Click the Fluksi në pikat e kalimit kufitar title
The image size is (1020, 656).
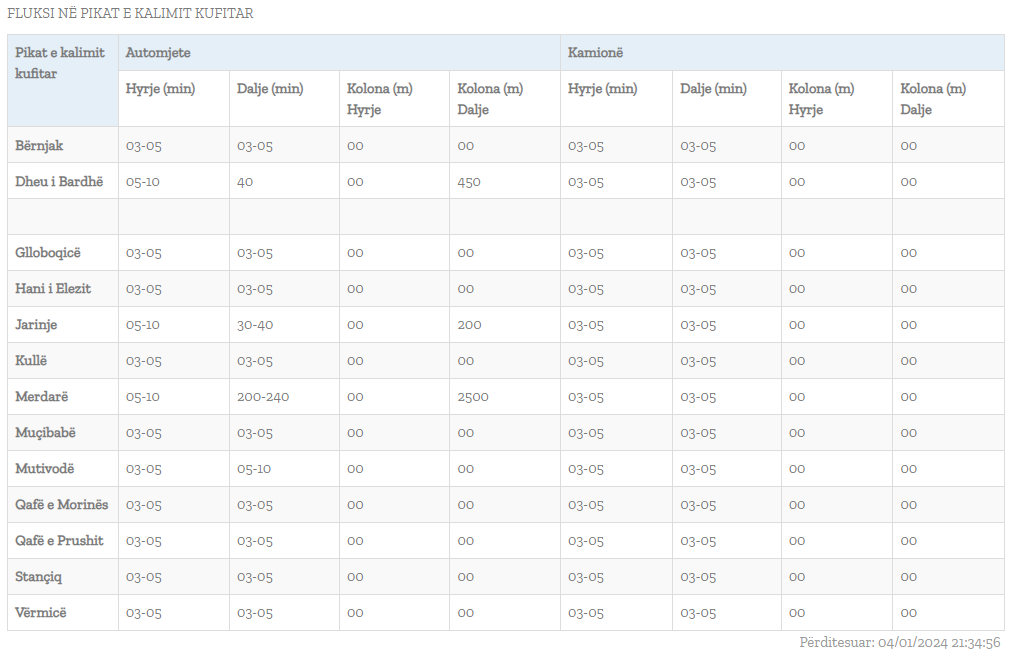[x=130, y=14]
